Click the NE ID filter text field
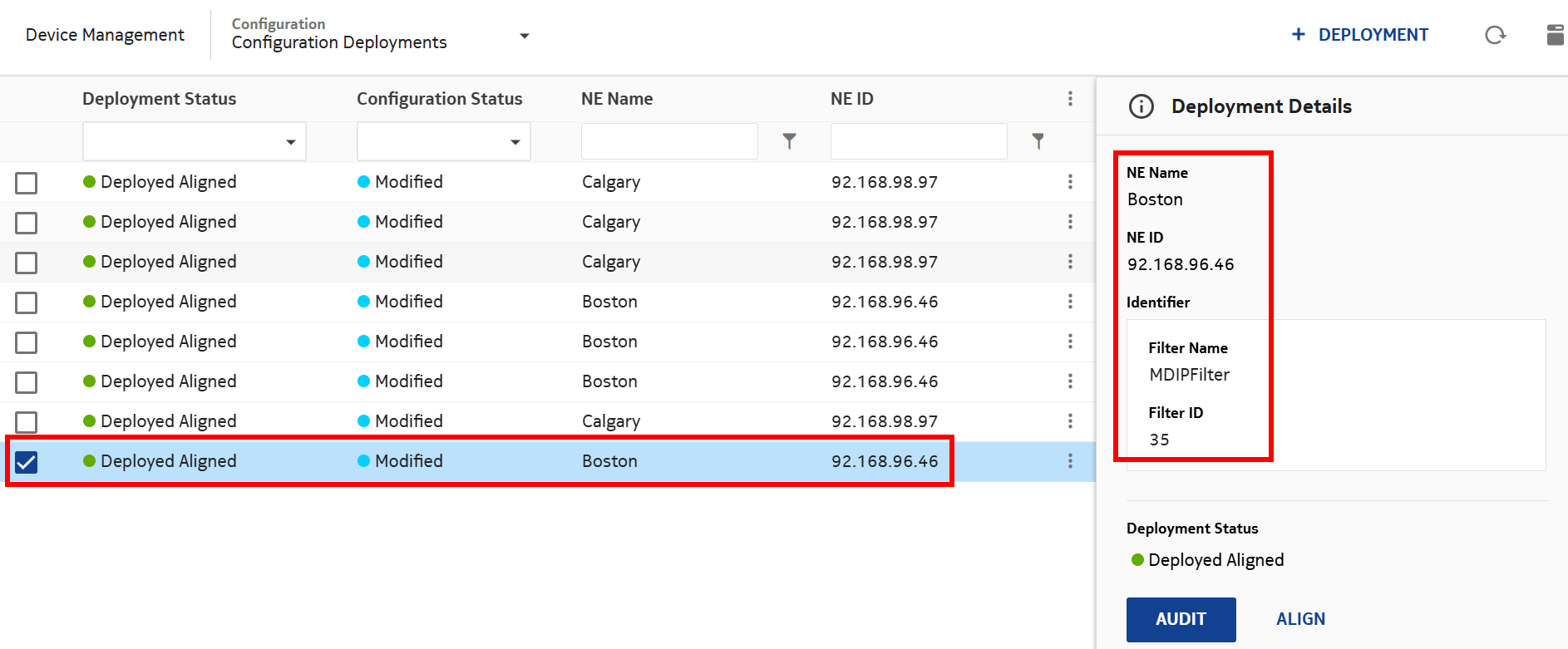 [x=918, y=141]
